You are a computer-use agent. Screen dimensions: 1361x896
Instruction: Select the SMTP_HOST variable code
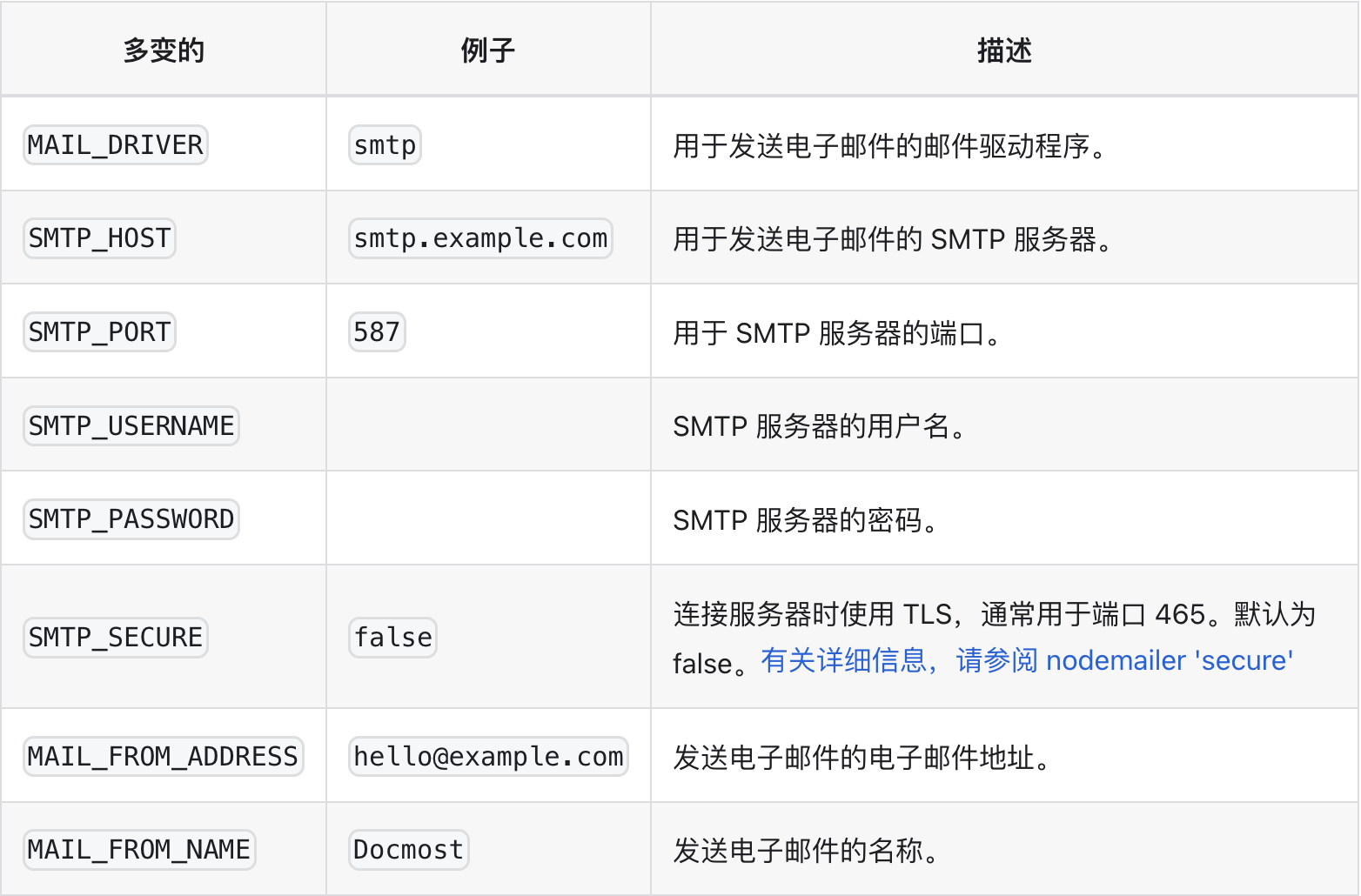coord(99,238)
